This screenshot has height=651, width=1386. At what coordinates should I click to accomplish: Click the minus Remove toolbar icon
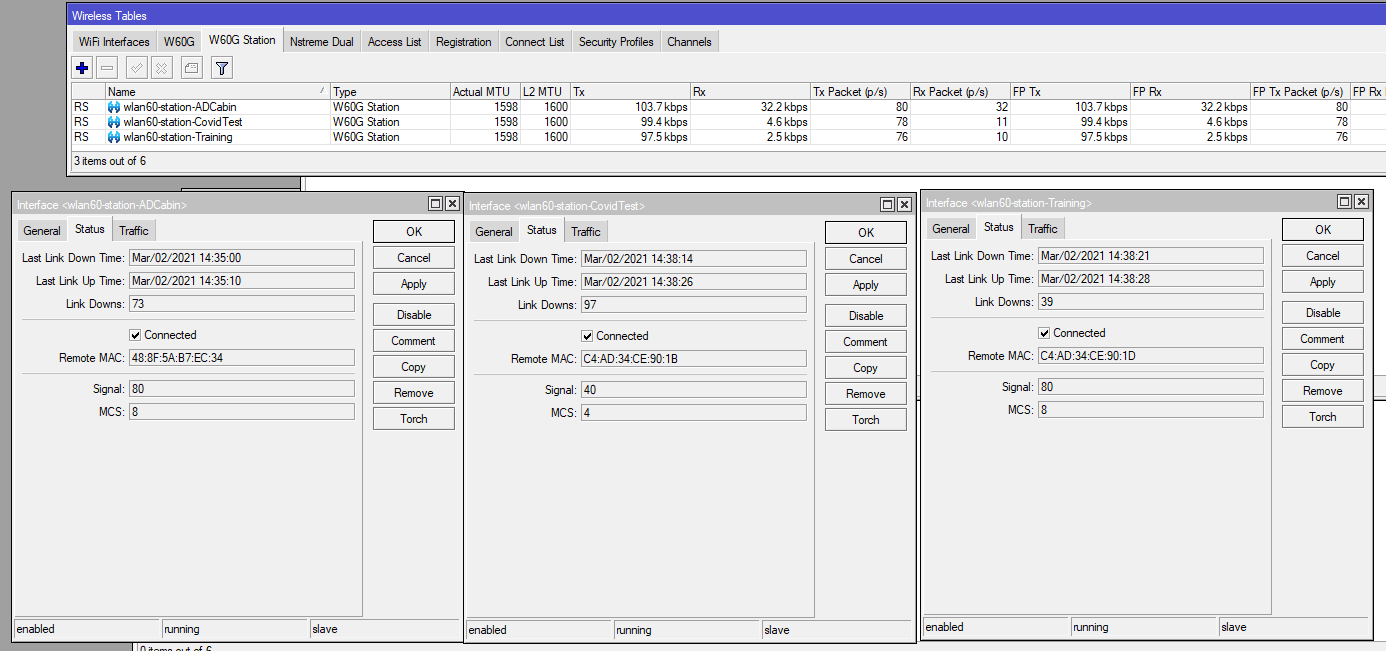[x=108, y=68]
